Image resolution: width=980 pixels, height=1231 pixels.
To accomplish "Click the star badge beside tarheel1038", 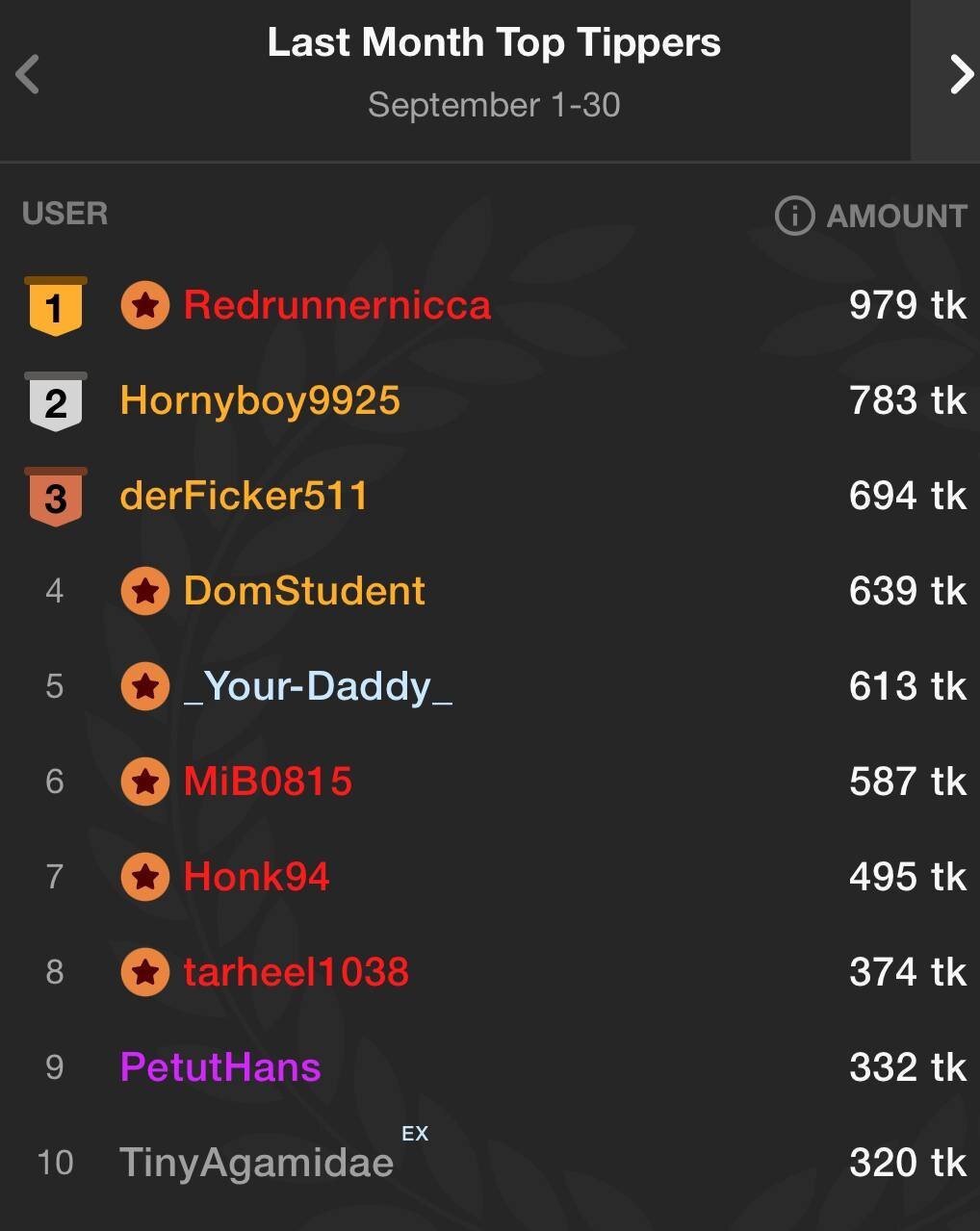I will point(145,972).
